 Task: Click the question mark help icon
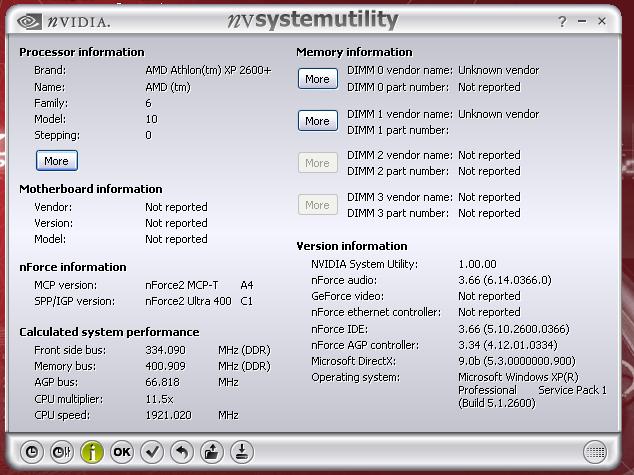point(562,21)
